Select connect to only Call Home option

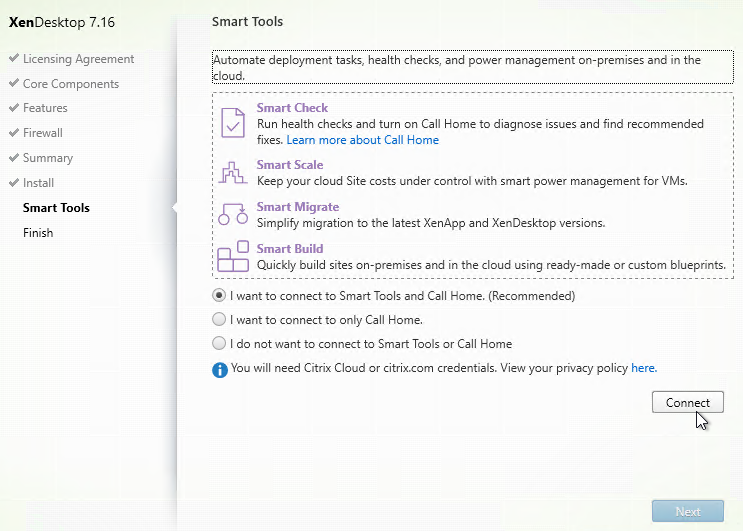point(219,319)
